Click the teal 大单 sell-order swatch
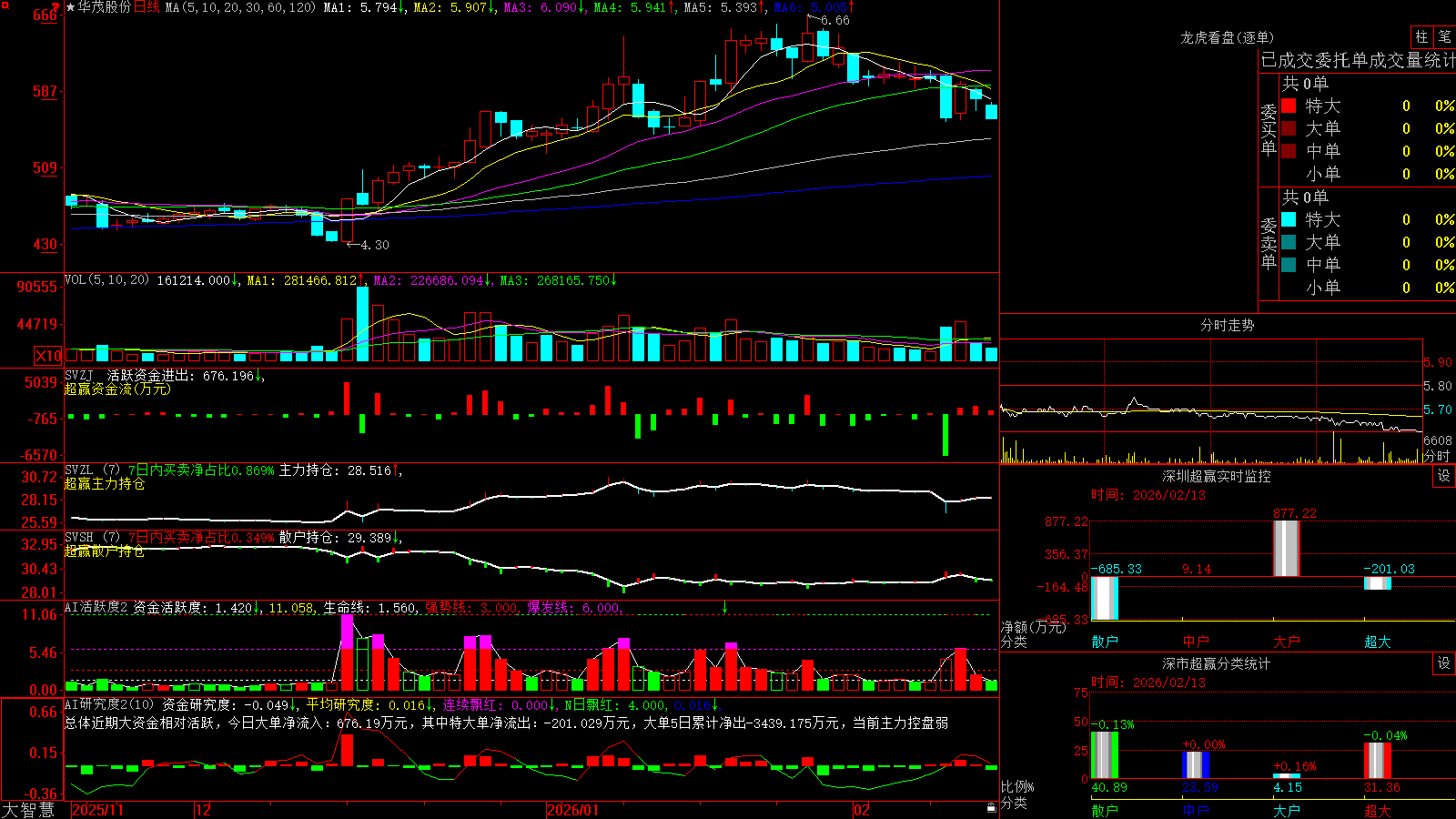Image resolution: width=1456 pixels, height=819 pixels. tap(1289, 242)
